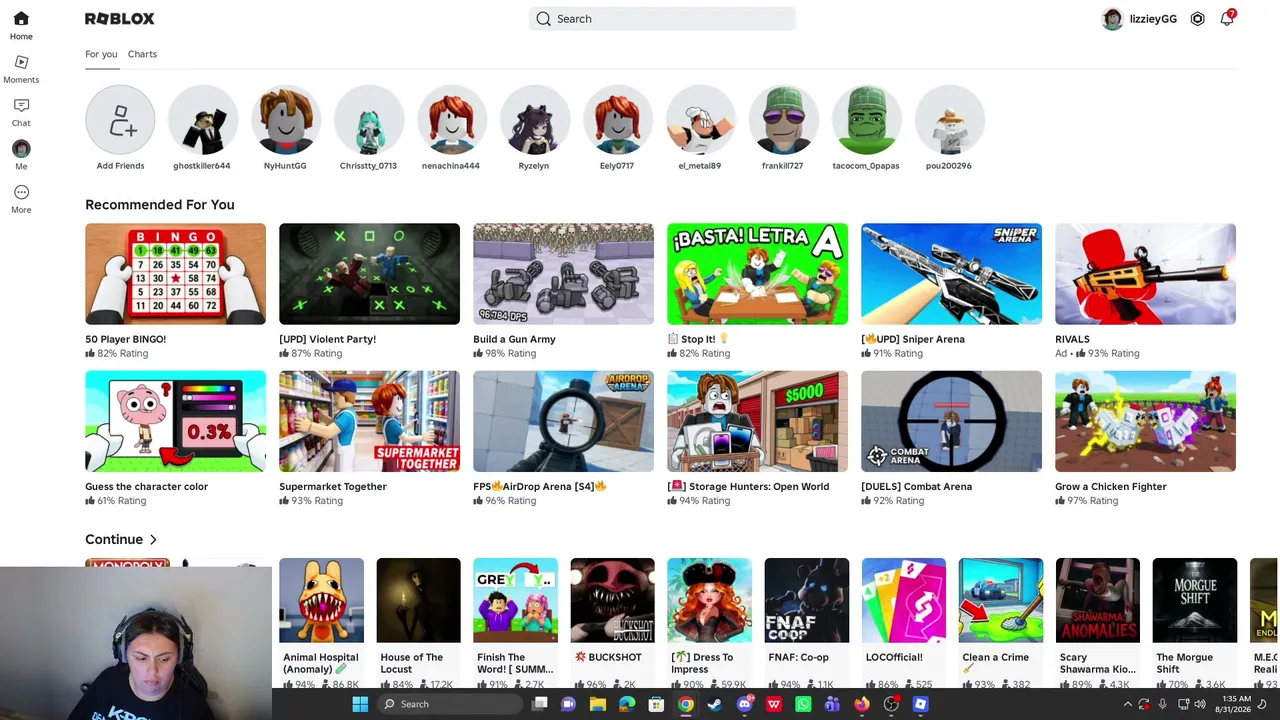Open Moments from the left sidebar
The height and width of the screenshot is (720, 1280).
(x=21, y=62)
